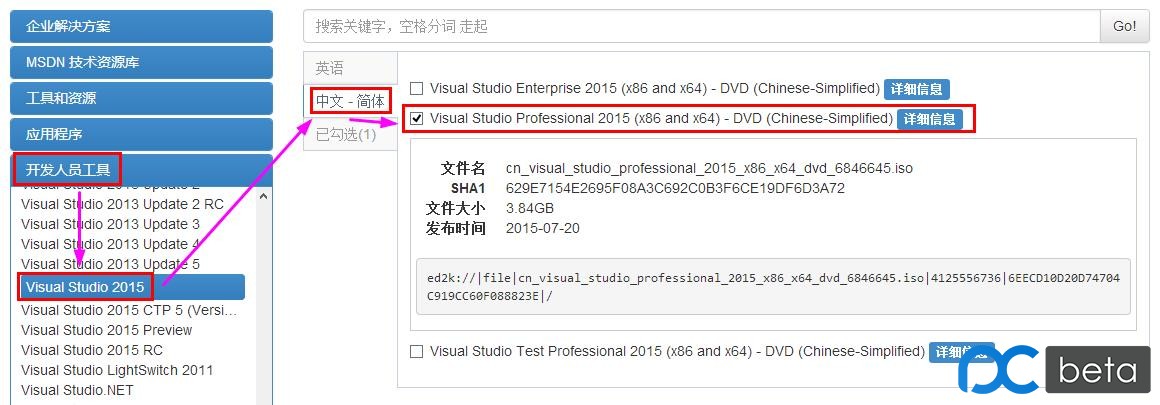This screenshot has width=1160, height=405.
Task: Open Visual Studio 2015 CTP 5 entry
Action: 129,310
